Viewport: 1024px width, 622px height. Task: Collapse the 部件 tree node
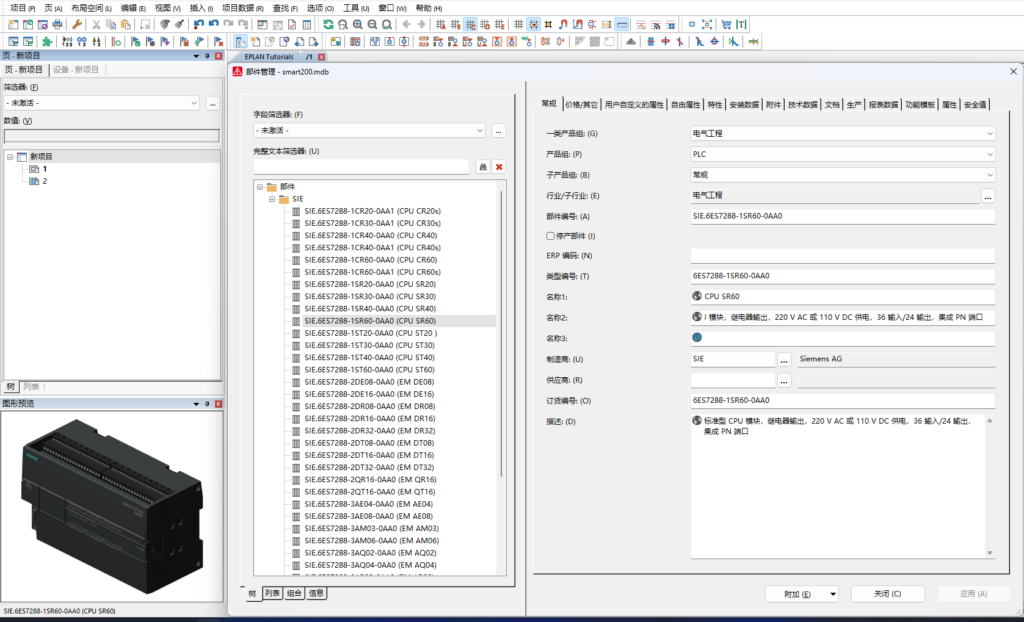259,187
